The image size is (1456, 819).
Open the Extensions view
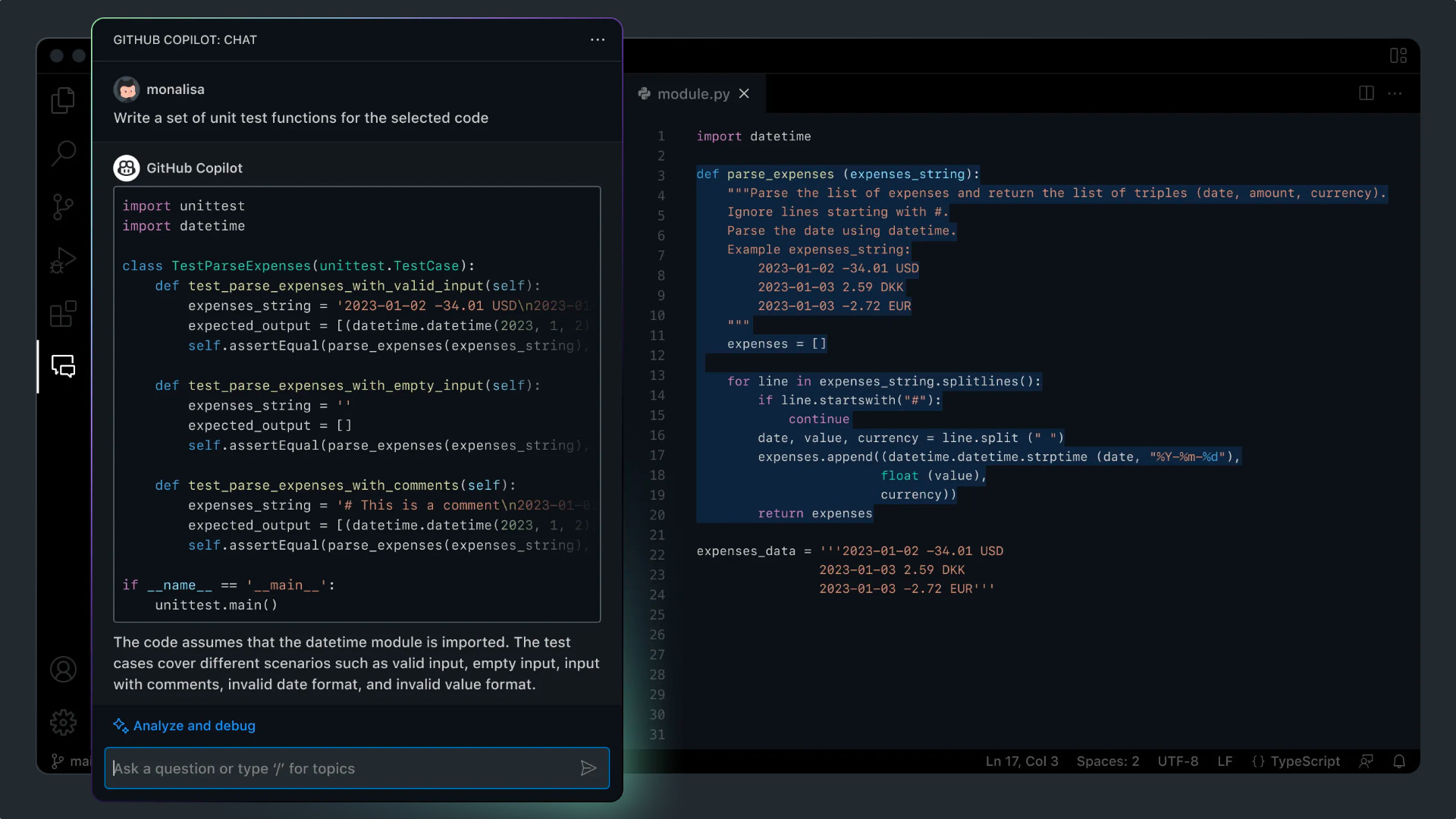[63, 313]
